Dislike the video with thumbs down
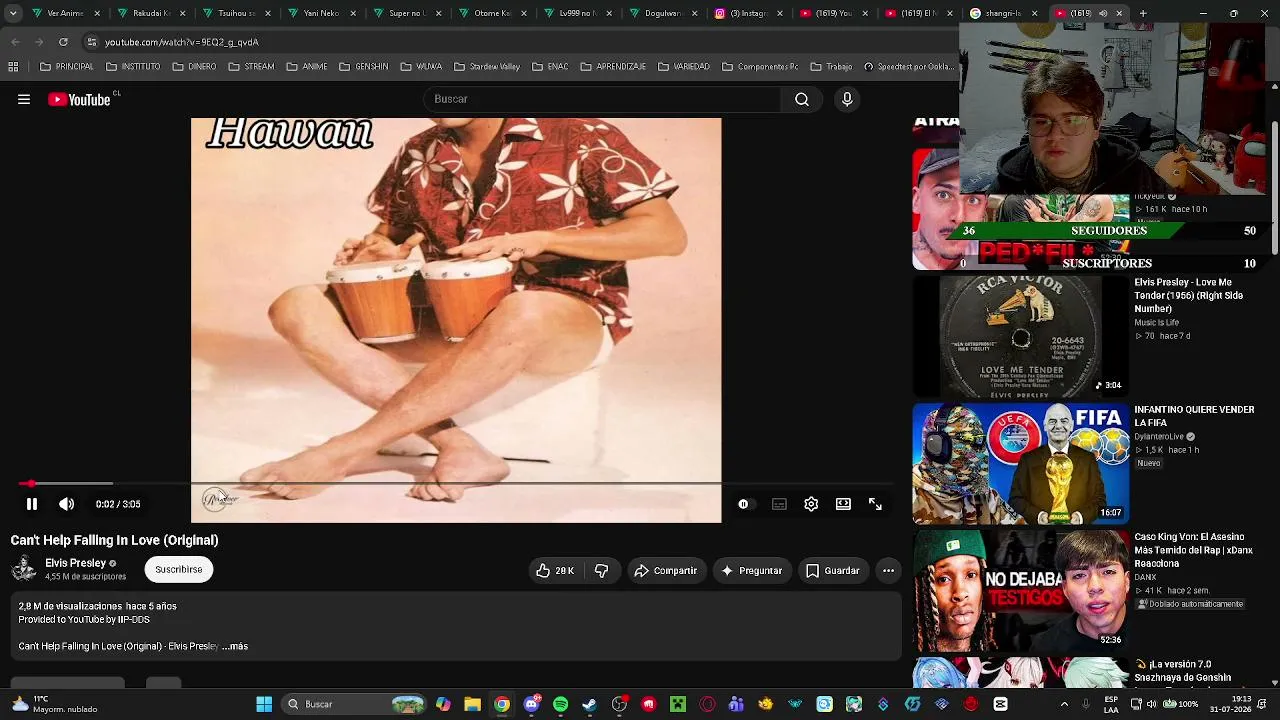1280x720 pixels. click(602, 570)
